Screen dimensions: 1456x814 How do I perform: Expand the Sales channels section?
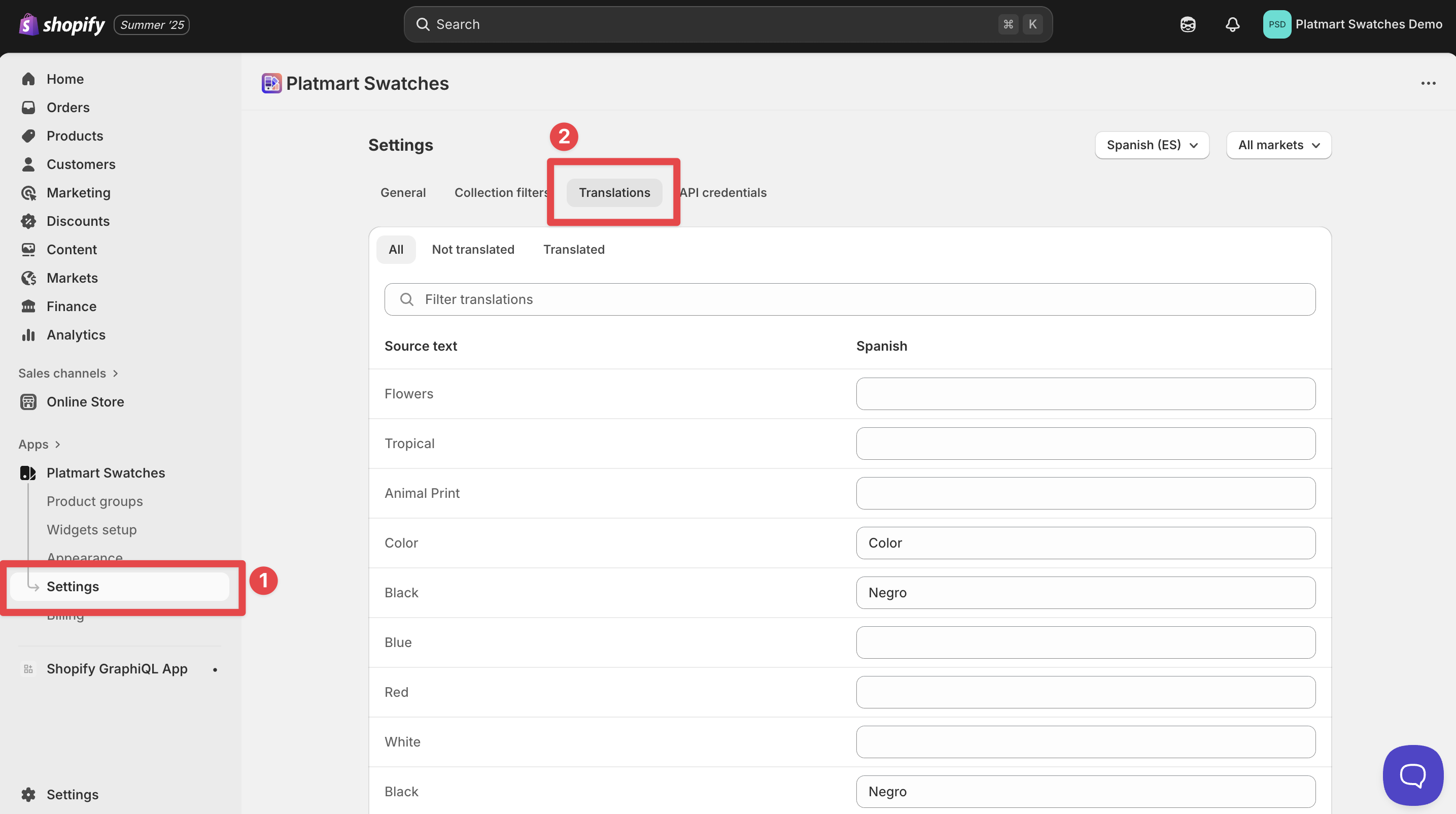tap(68, 374)
